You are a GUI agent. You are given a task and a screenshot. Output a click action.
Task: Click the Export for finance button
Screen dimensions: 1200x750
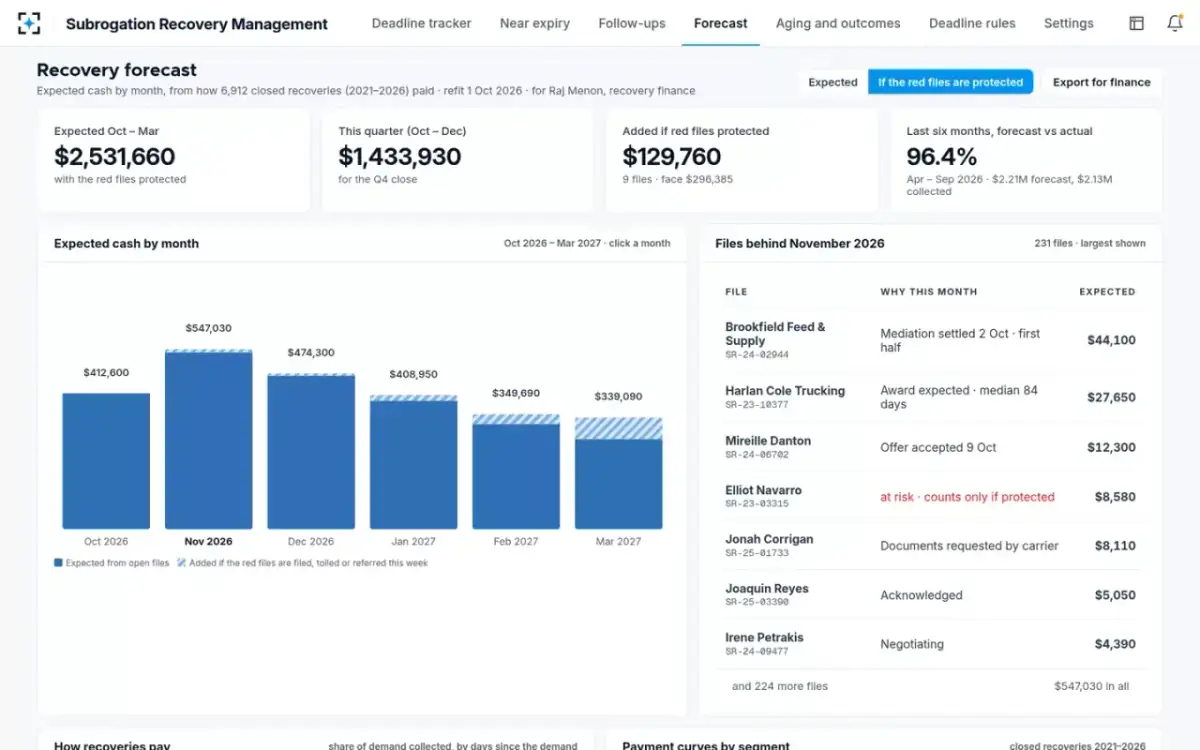pos(1101,82)
